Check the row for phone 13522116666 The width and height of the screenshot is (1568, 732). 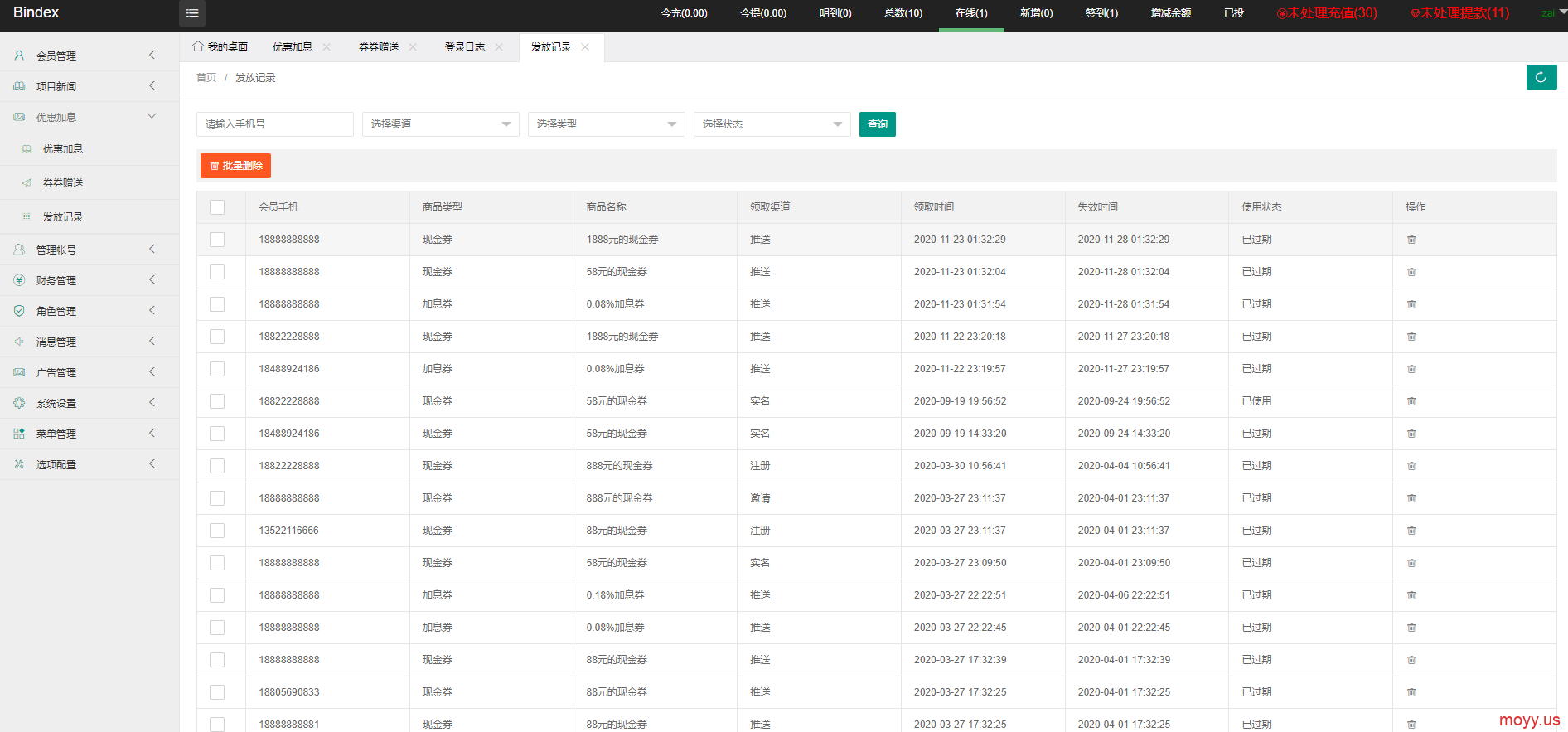coord(217,531)
